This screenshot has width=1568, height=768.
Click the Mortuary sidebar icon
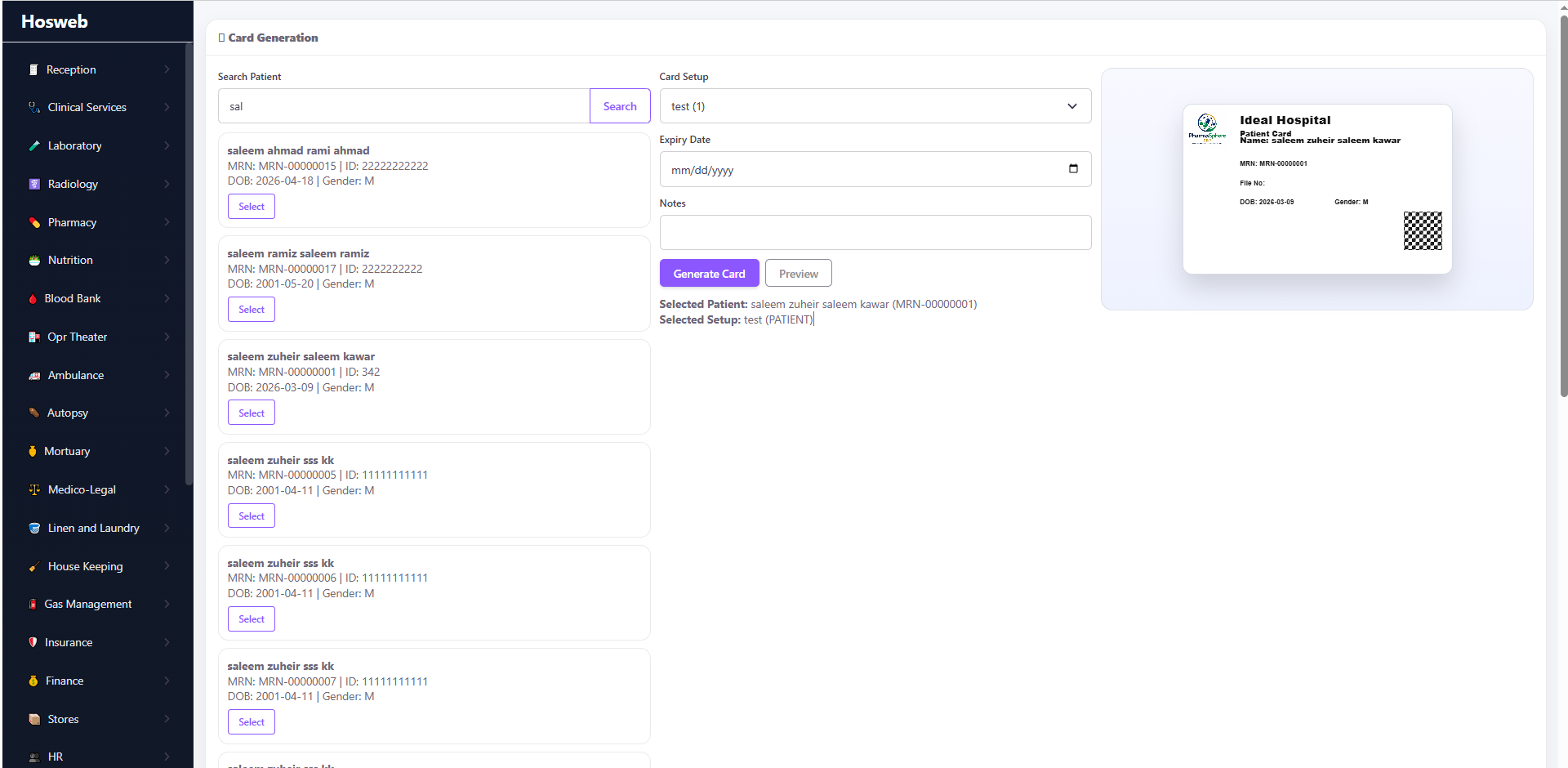33,451
